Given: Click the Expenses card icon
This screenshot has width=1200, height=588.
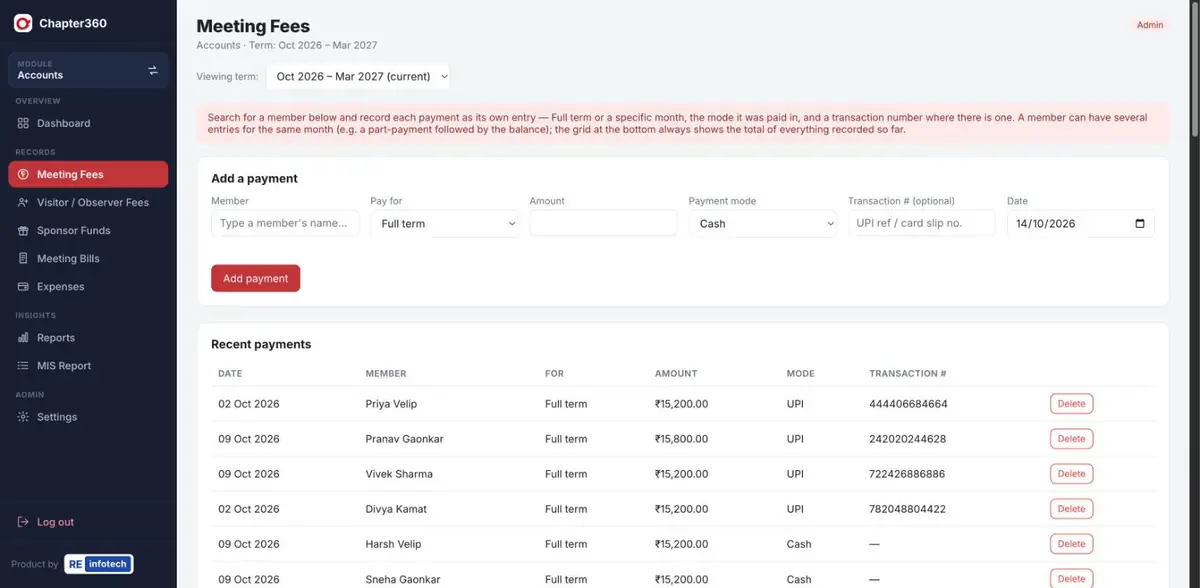Looking at the screenshot, I should [x=23, y=286].
